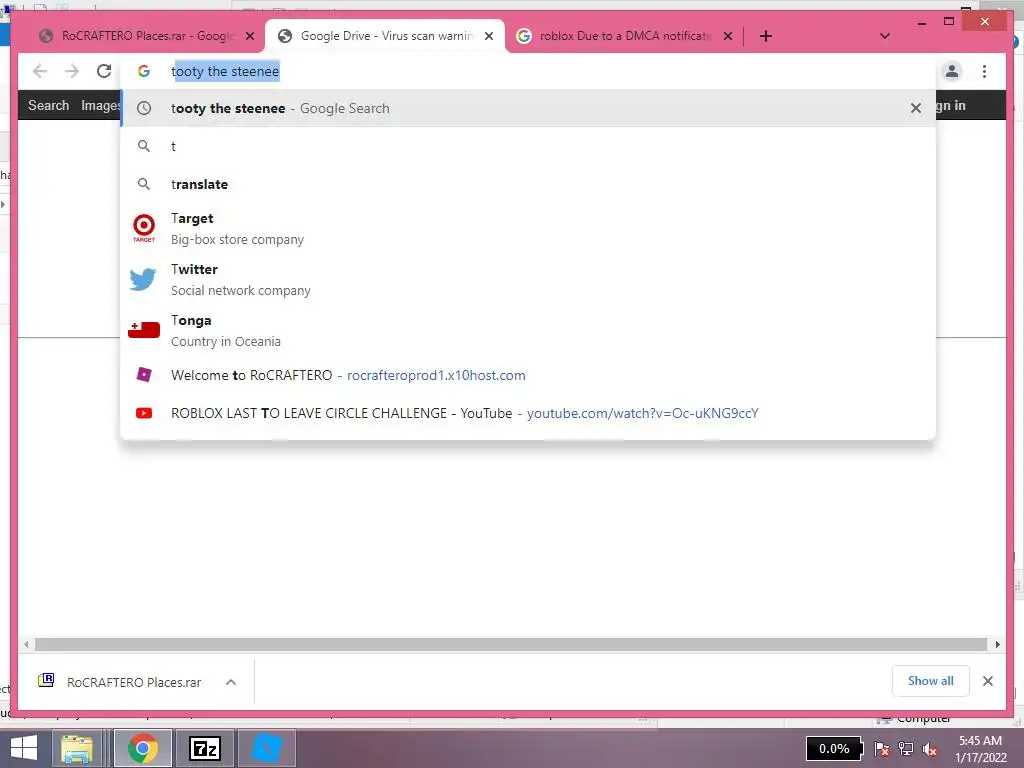Click the scrollbar left arrow
The width and height of the screenshot is (1024, 768).
25,645
